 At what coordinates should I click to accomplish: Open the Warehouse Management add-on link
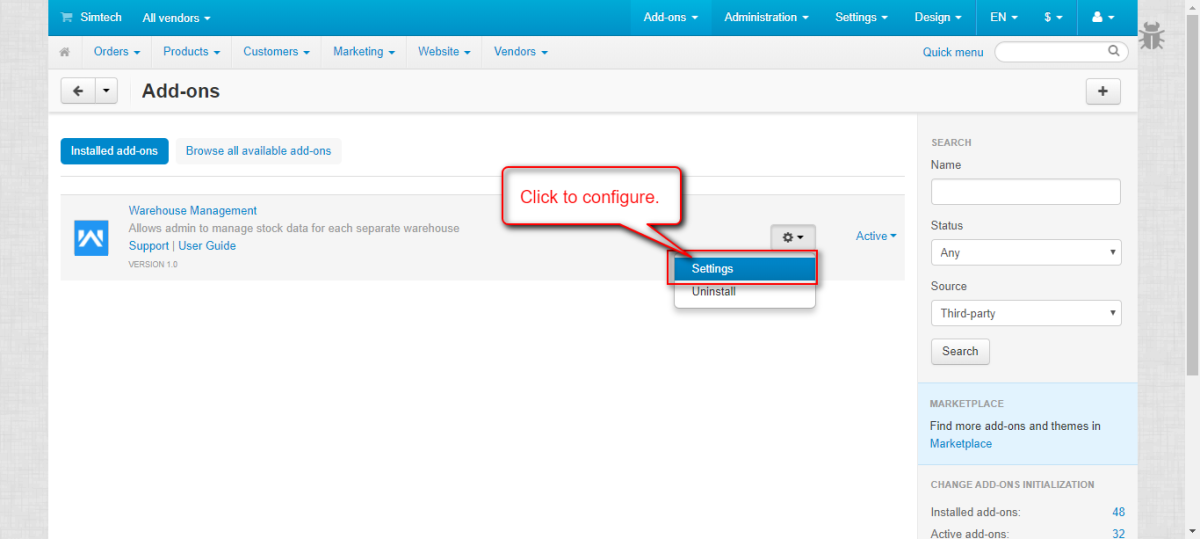(x=193, y=210)
